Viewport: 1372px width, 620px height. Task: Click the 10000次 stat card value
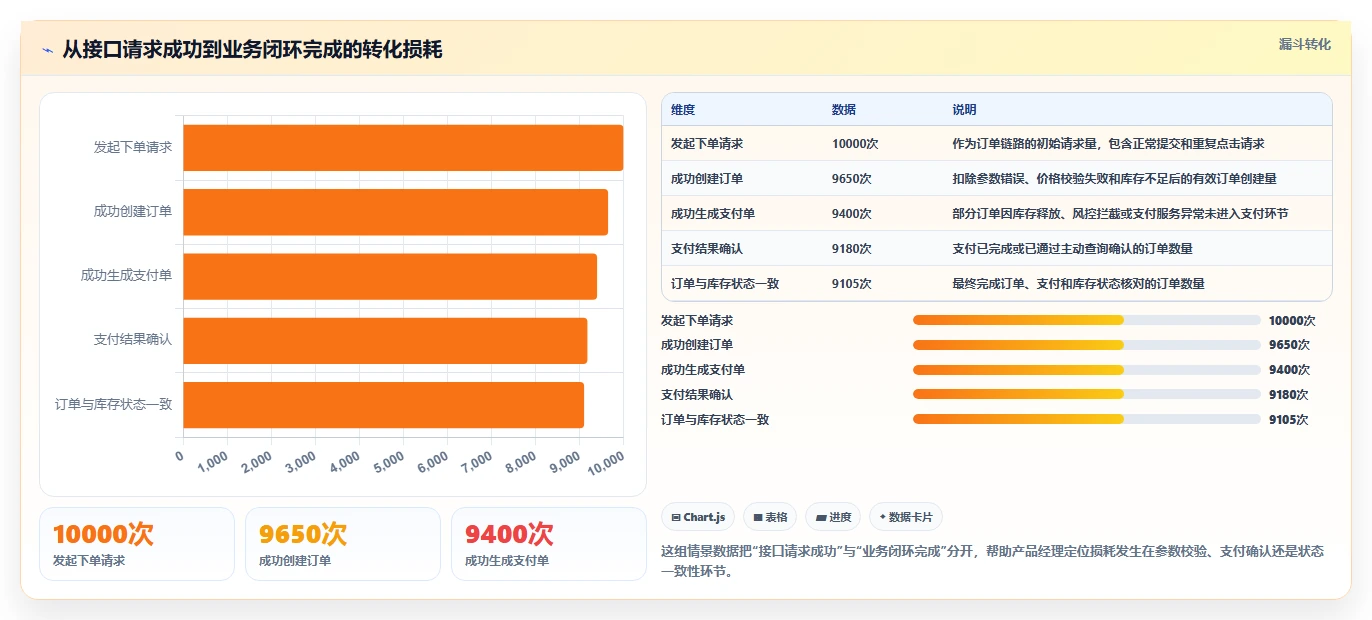tap(104, 534)
